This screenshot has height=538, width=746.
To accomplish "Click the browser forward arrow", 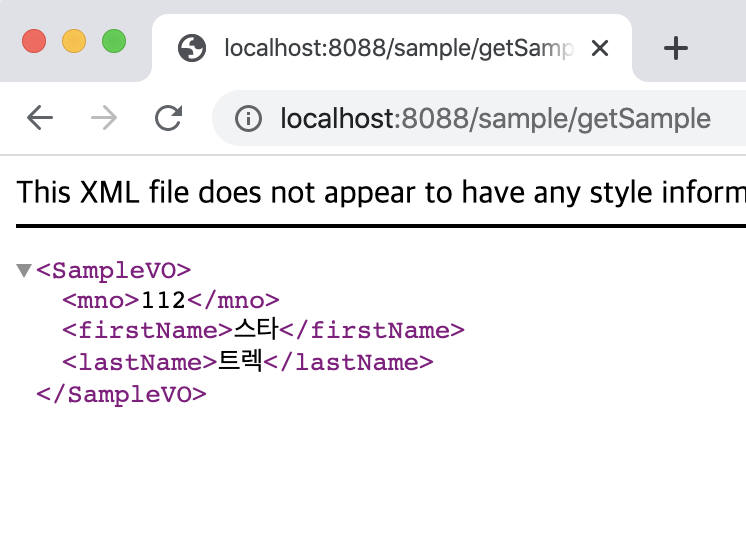I will 104,117.
